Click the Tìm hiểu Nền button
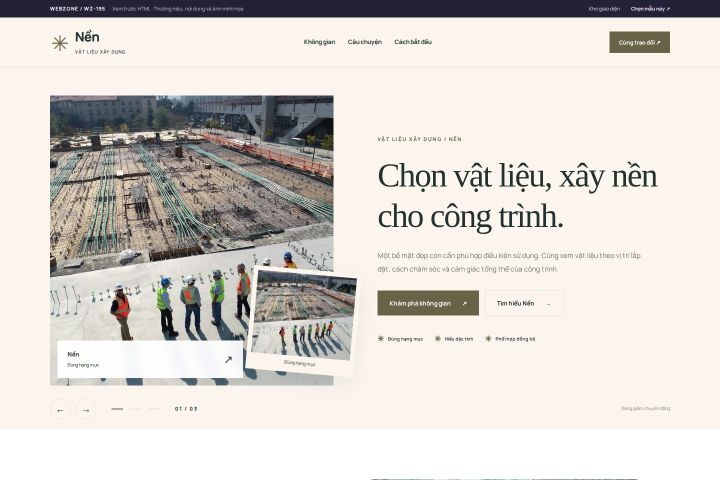This screenshot has width=720, height=480. point(524,303)
